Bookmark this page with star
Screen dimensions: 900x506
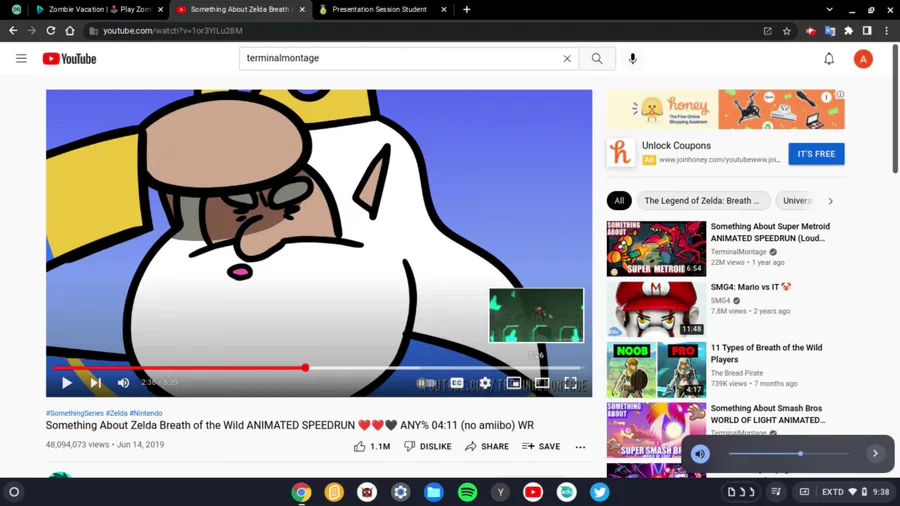(x=786, y=31)
